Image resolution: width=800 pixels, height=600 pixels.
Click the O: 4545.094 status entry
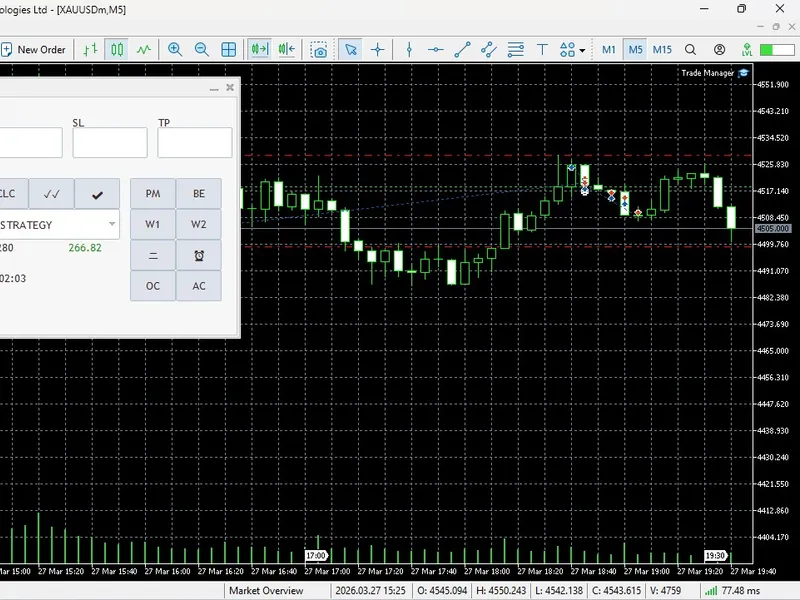pos(442,591)
